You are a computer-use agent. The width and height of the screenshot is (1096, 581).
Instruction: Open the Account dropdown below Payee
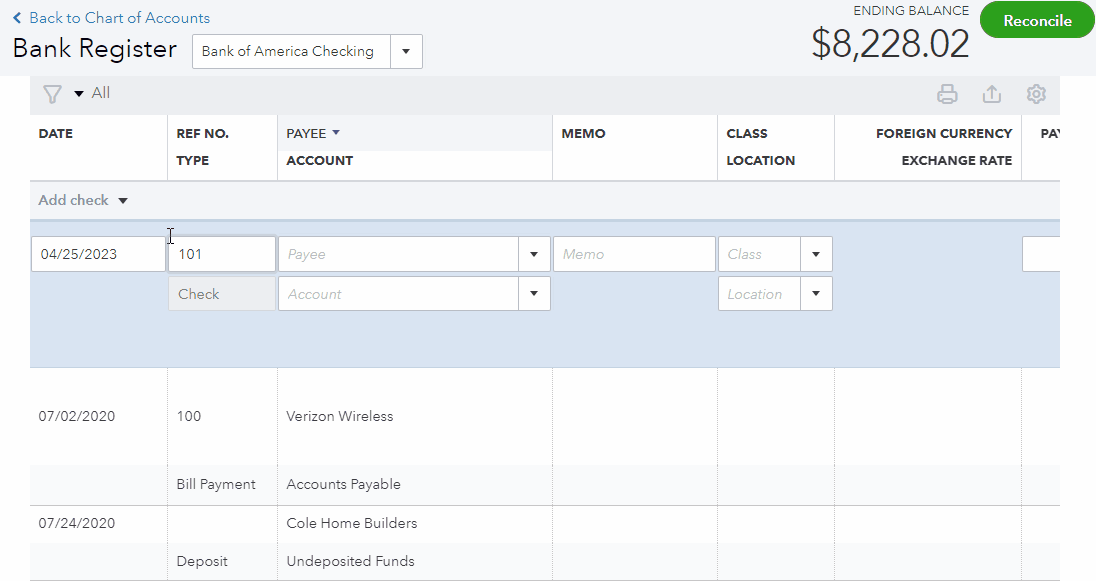[534, 293]
